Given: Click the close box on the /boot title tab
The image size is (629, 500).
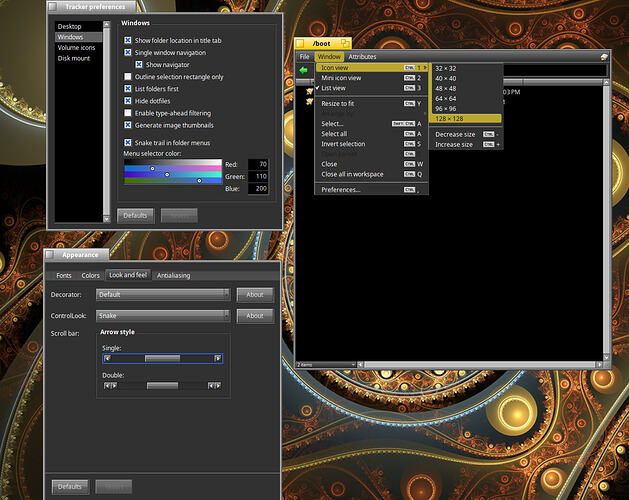Looking at the screenshot, I should (x=300, y=43).
